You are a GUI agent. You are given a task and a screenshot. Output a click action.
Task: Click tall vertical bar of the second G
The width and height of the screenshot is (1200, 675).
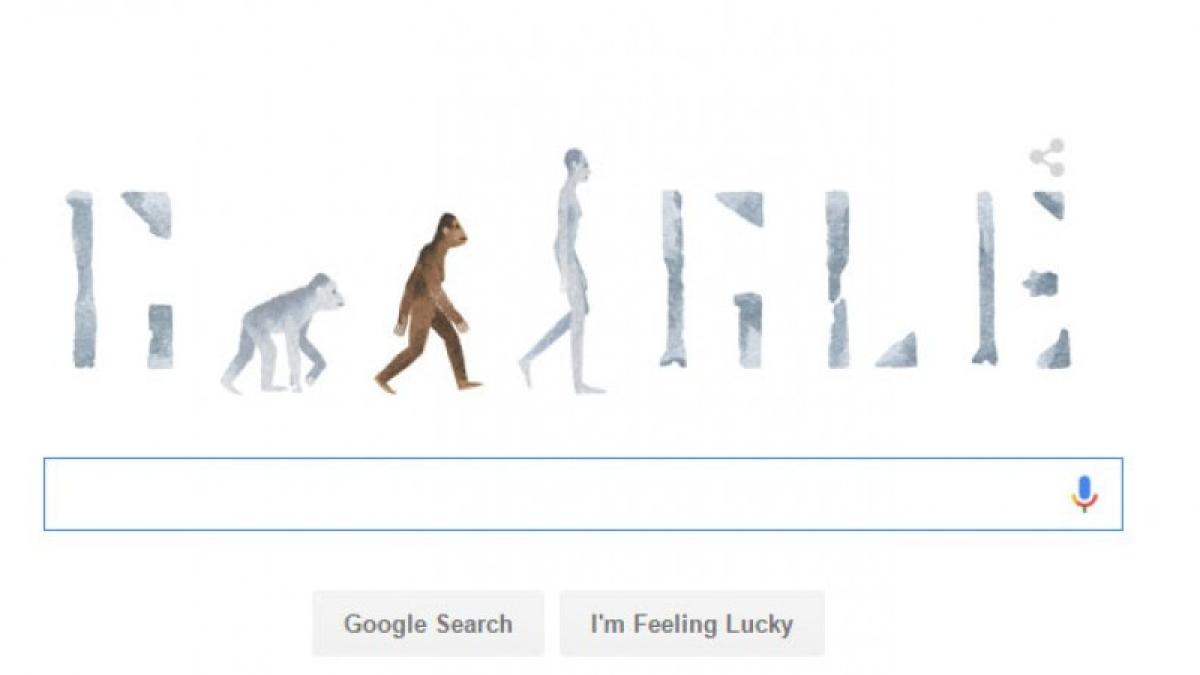point(673,279)
